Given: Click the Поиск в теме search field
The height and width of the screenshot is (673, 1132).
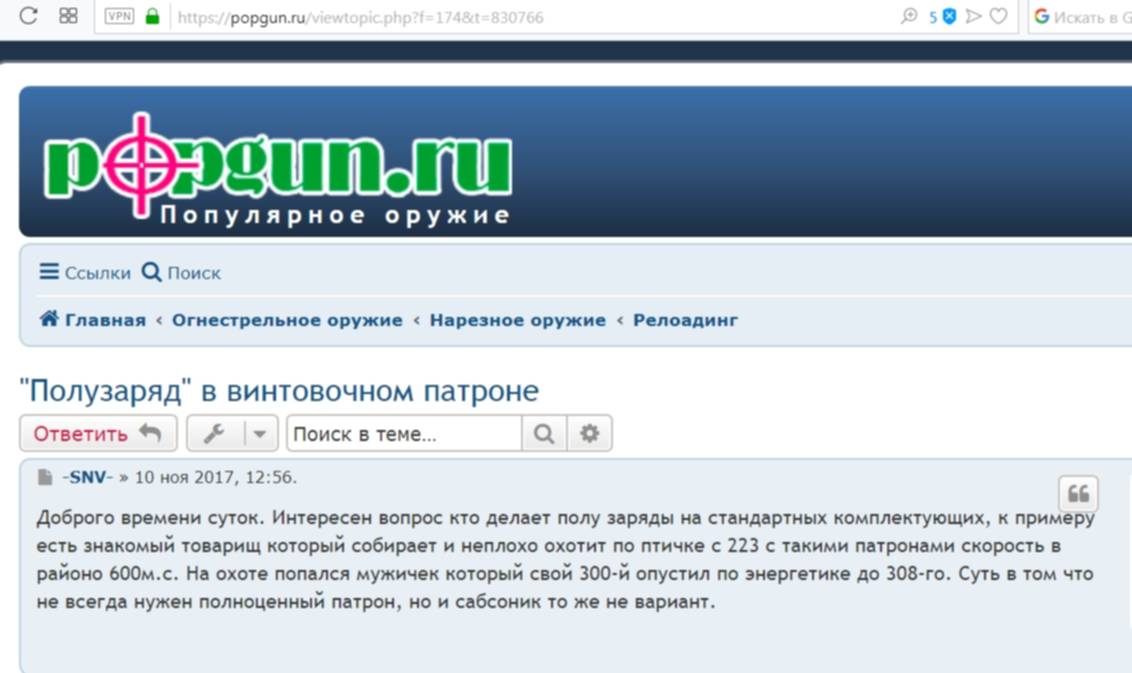Looking at the screenshot, I should click(404, 434).
